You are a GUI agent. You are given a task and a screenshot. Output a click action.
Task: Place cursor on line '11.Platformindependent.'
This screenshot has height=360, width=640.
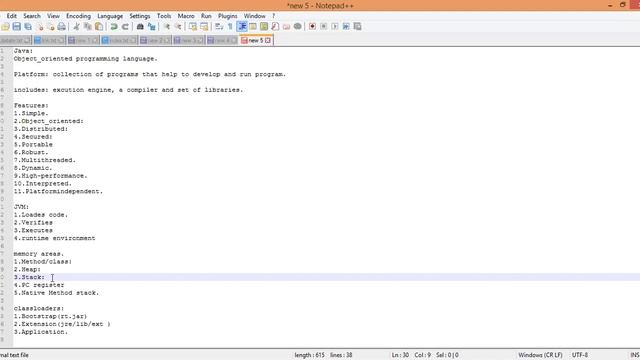(x=58, y=191)
